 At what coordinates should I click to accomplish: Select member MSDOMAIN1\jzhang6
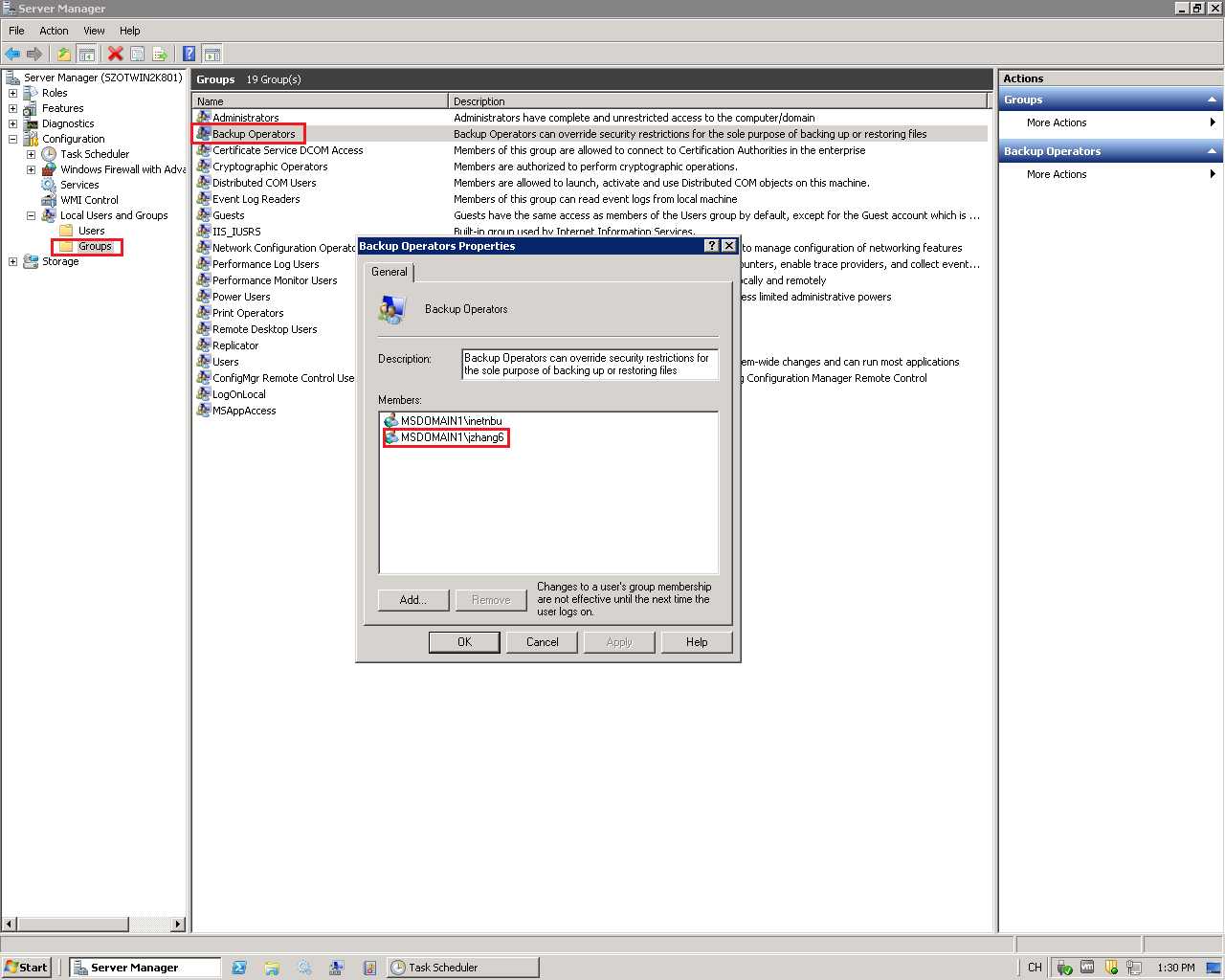(x=452, y=437)
